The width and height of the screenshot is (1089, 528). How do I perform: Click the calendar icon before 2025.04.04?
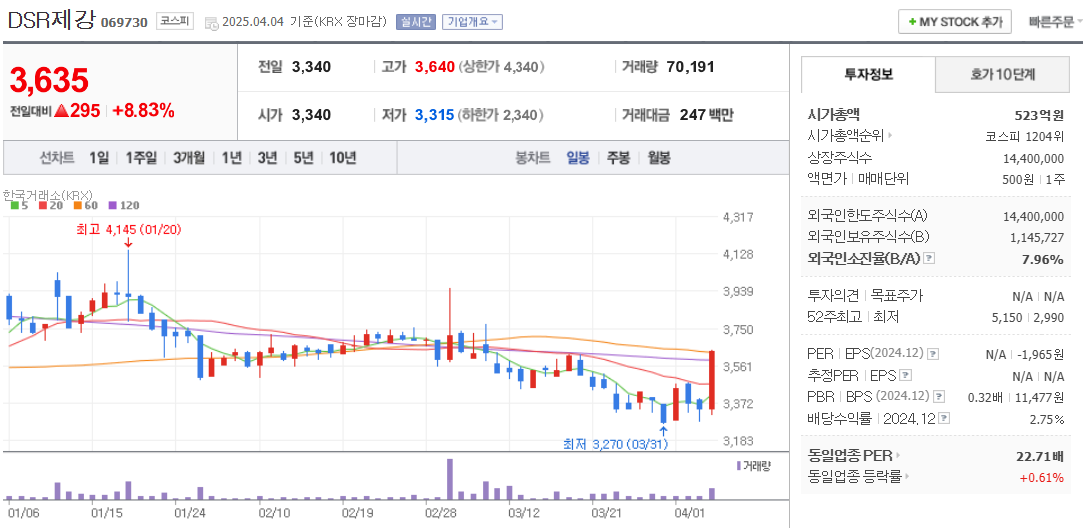[211, 22]
